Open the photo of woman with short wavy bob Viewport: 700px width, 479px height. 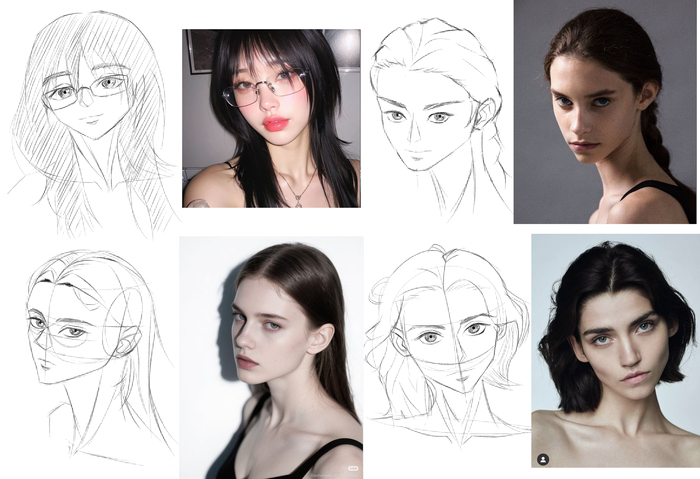click(613, 350)
